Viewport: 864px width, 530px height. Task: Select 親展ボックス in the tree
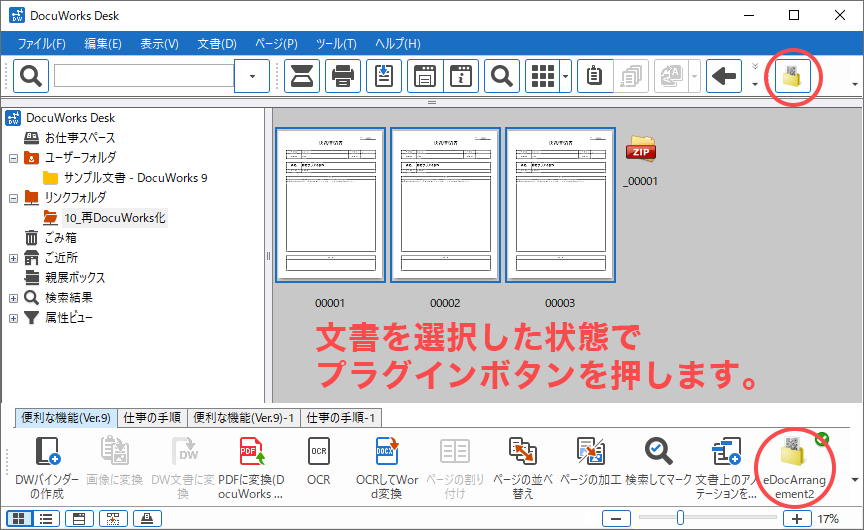75,278
